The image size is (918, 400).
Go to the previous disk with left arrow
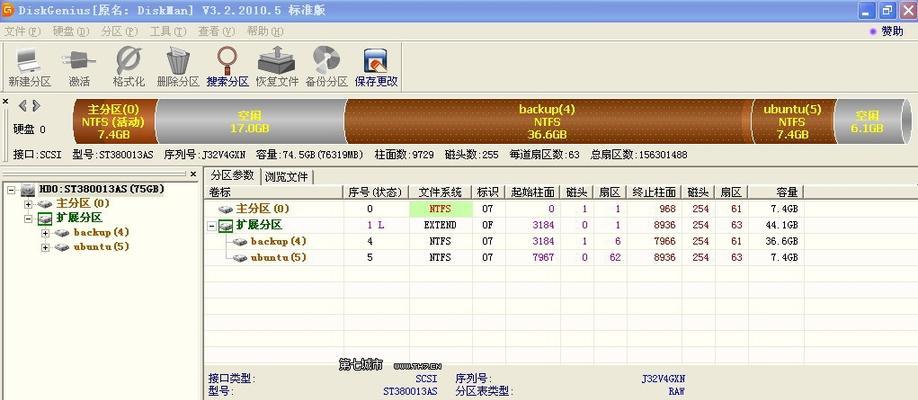pos(23,106)
